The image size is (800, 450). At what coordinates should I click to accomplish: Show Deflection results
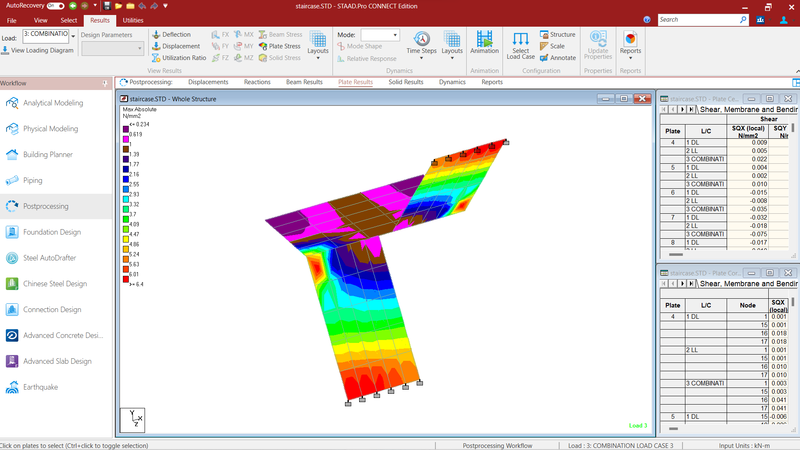171,34
